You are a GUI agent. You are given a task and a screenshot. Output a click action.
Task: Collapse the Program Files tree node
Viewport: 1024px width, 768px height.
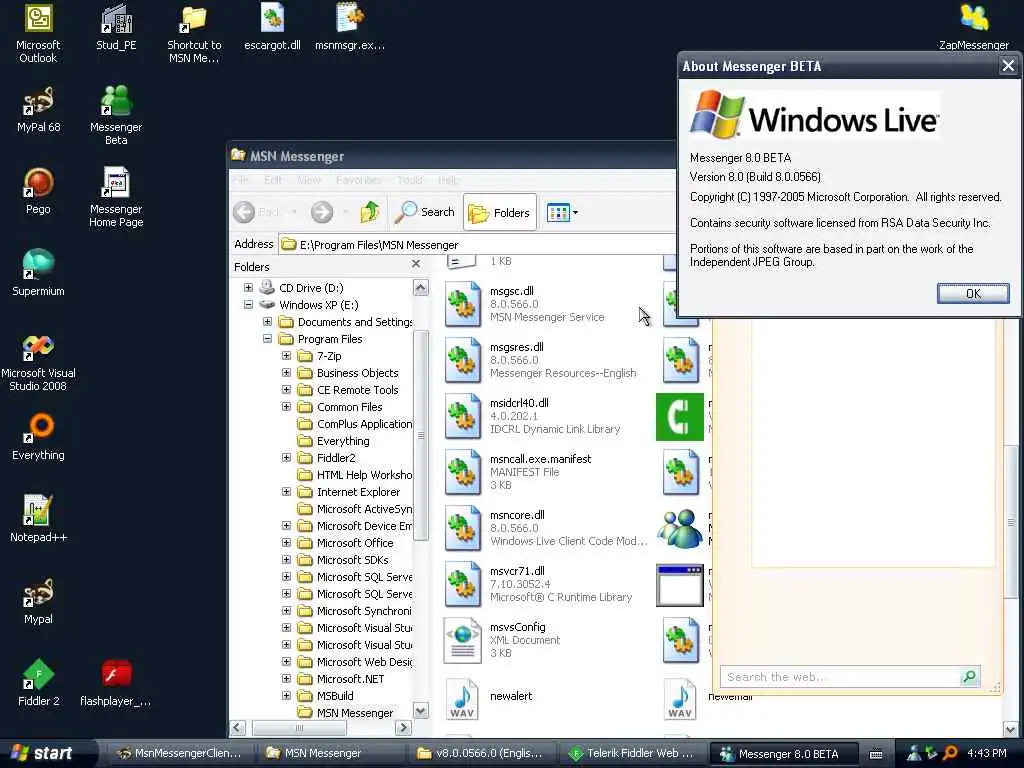pyautogui.click(x=267, y=338)
